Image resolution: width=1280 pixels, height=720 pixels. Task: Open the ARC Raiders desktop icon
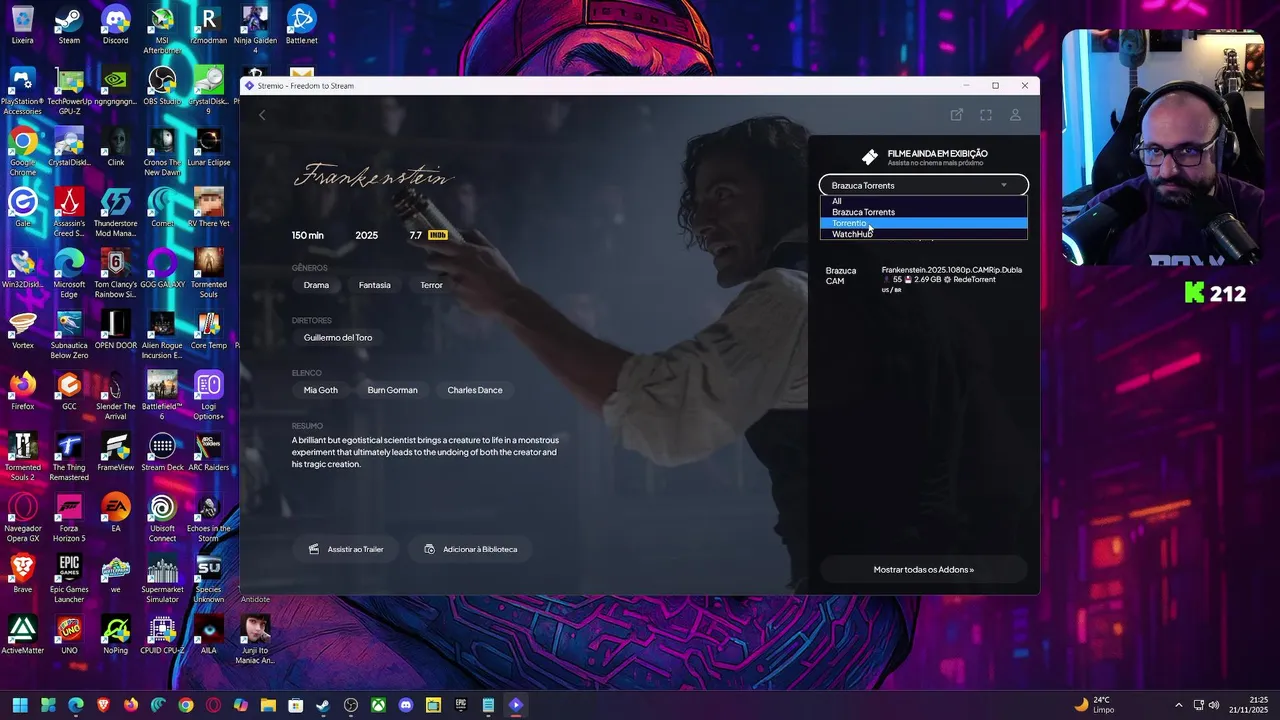tap(208, 452)
